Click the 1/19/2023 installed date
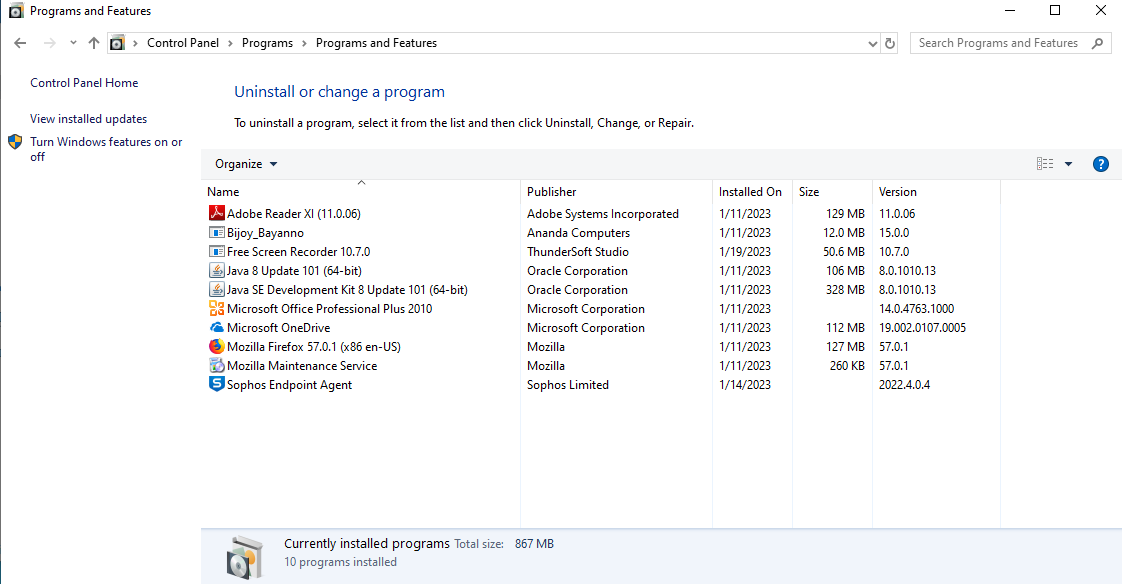Screen dimensions: 1122x584 [x=745, y=252]
